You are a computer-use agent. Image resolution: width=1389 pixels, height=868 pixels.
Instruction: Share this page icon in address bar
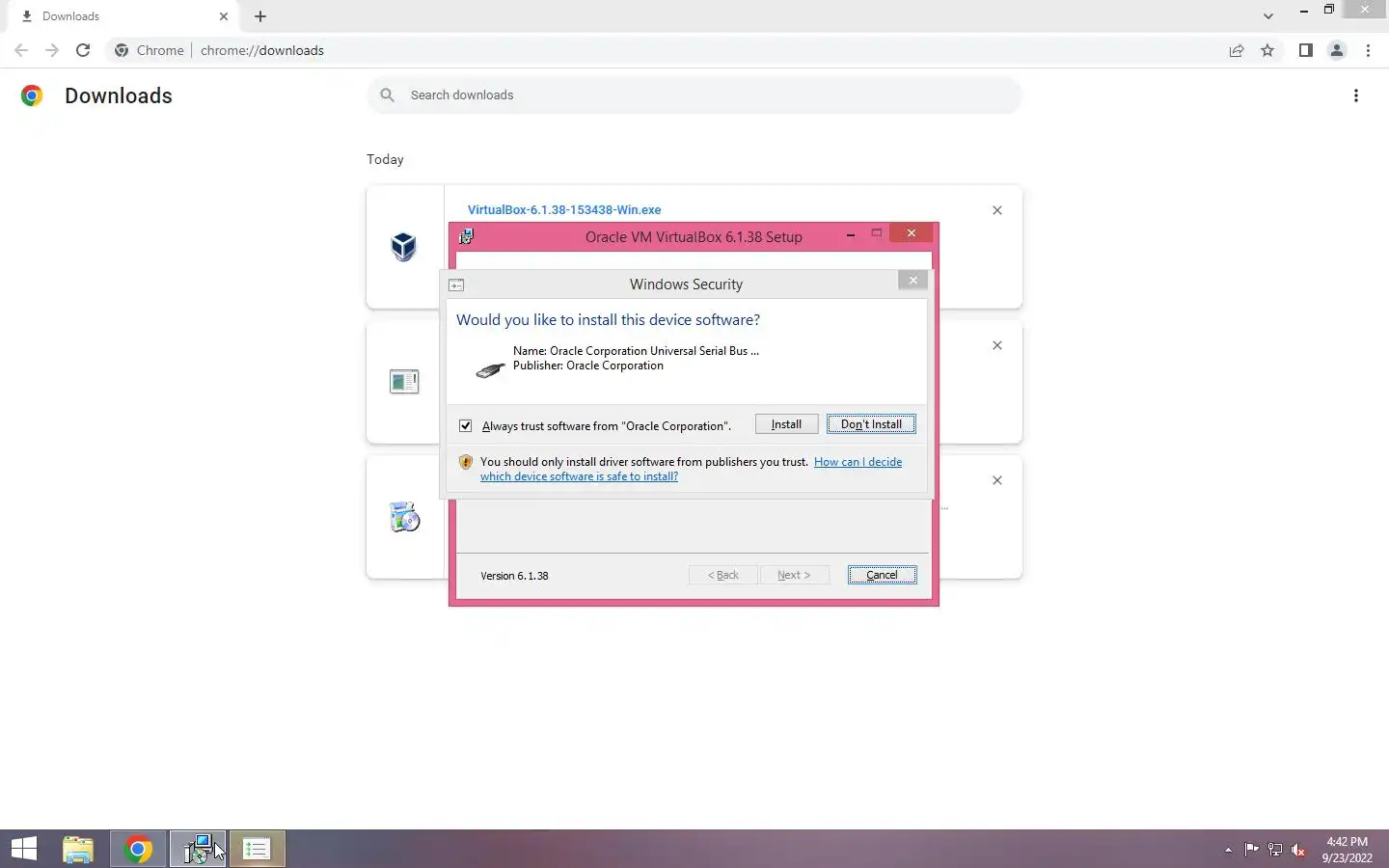point(1237,50)
